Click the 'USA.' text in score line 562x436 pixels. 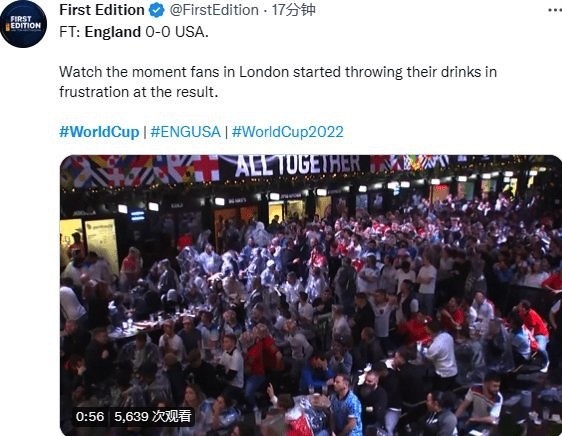(192, 32)
